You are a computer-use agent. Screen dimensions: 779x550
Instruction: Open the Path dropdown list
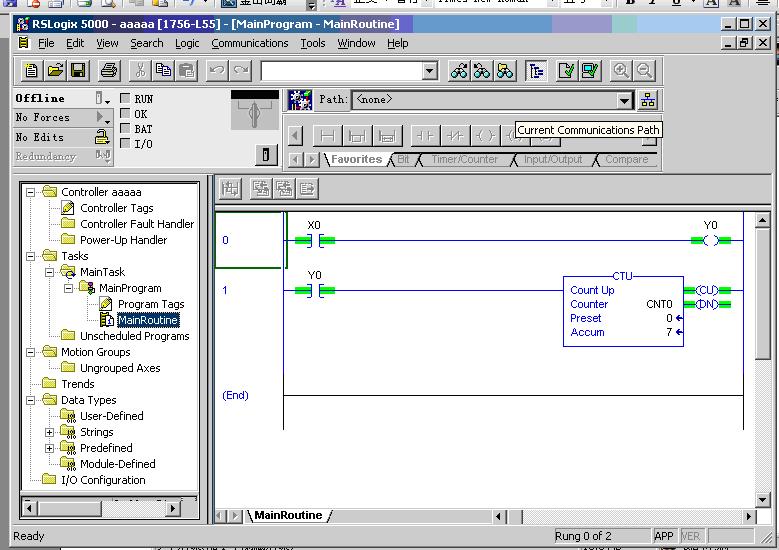625,100
